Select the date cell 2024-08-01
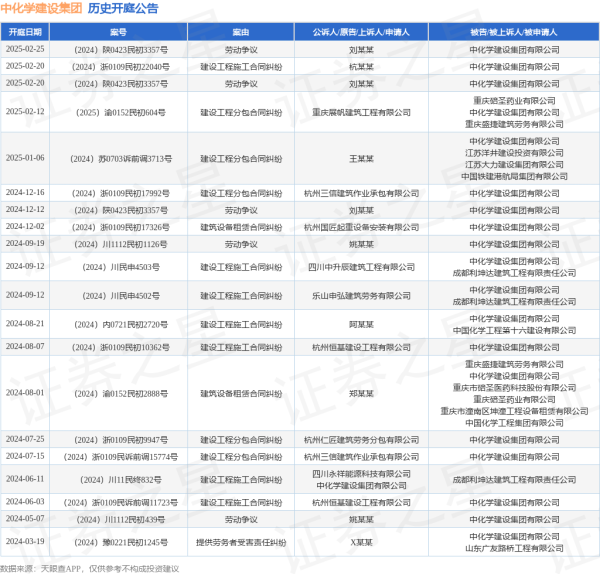 (25, 393)
